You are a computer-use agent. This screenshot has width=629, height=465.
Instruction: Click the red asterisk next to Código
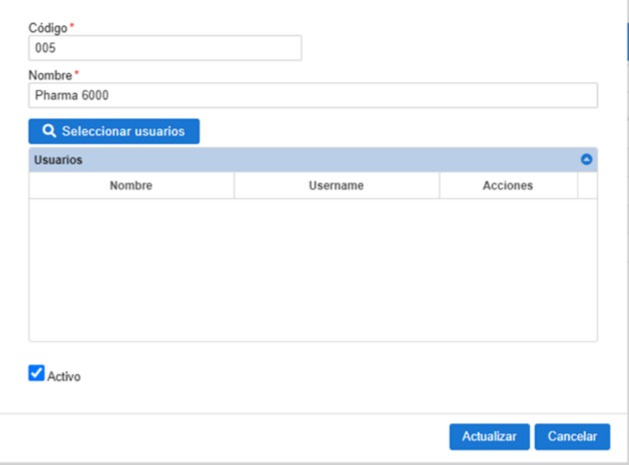[72, 28]
